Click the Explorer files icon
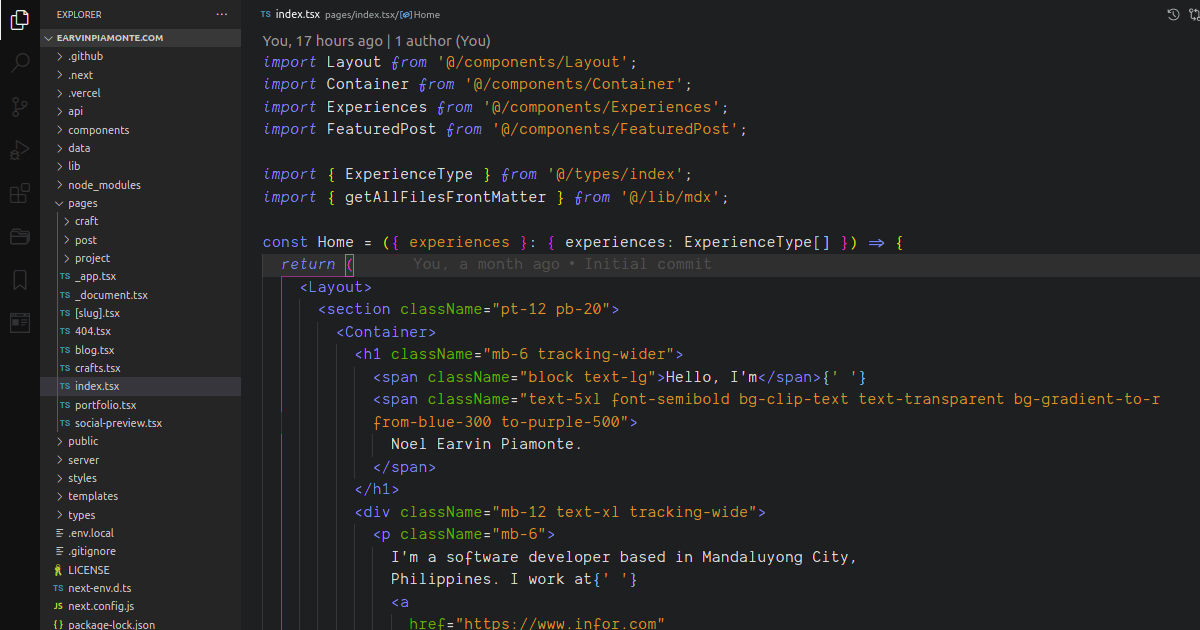This screenshot has width=1200, height=630. coord(20,20)
